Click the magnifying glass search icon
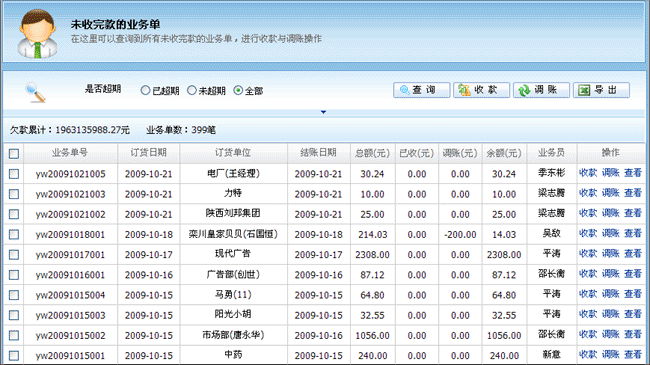 click(x=35, y=92)
